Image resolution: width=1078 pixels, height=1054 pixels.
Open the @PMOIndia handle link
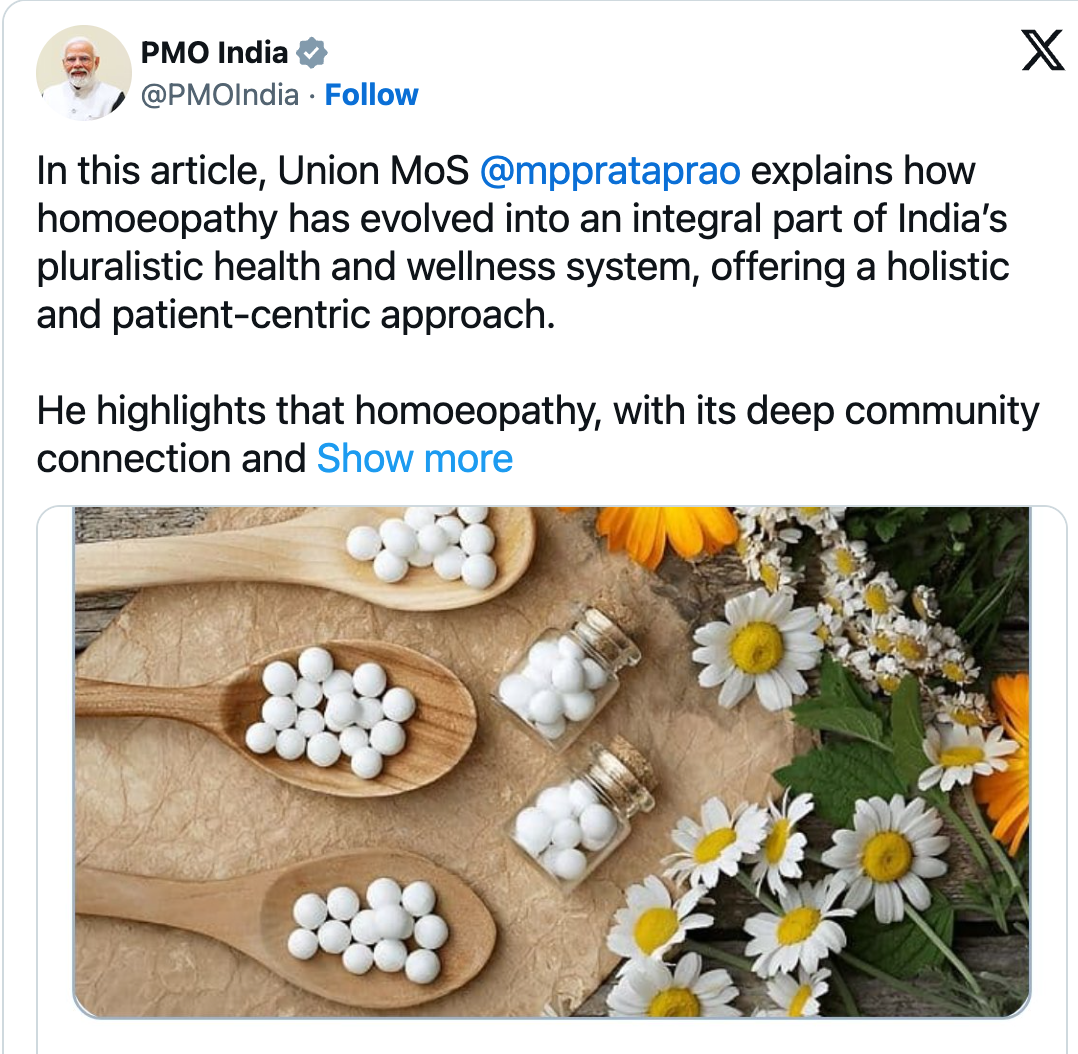click(x=220, y=95)
